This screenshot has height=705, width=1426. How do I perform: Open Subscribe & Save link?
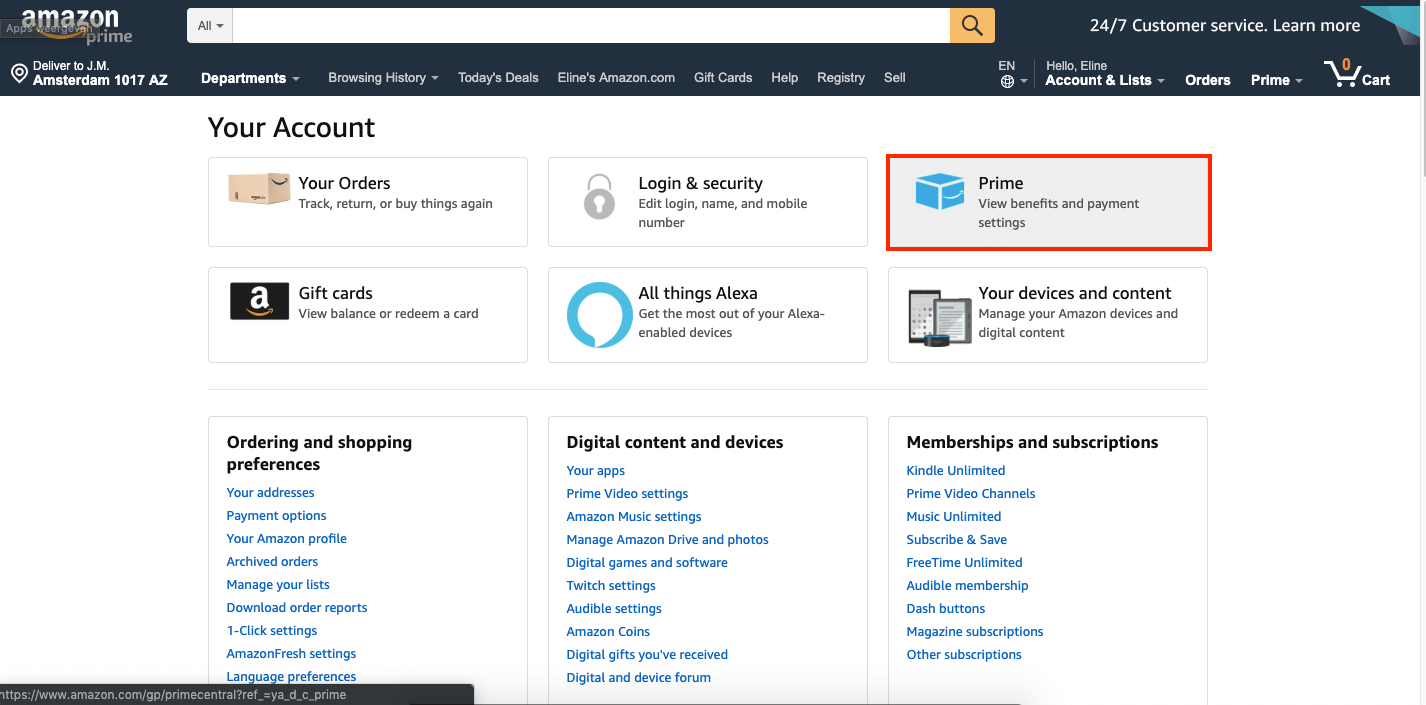pyautogui.click(x=957, y=539)
